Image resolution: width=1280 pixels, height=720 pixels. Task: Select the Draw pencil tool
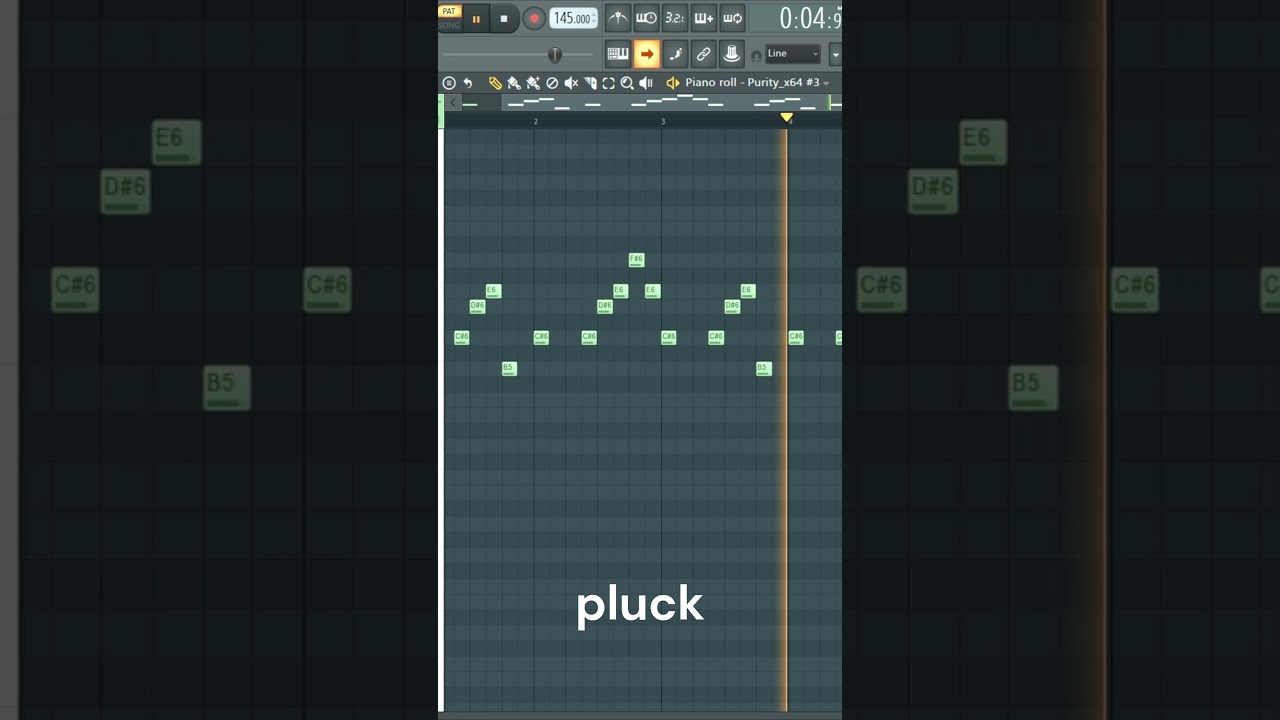(x=495, y=83)
